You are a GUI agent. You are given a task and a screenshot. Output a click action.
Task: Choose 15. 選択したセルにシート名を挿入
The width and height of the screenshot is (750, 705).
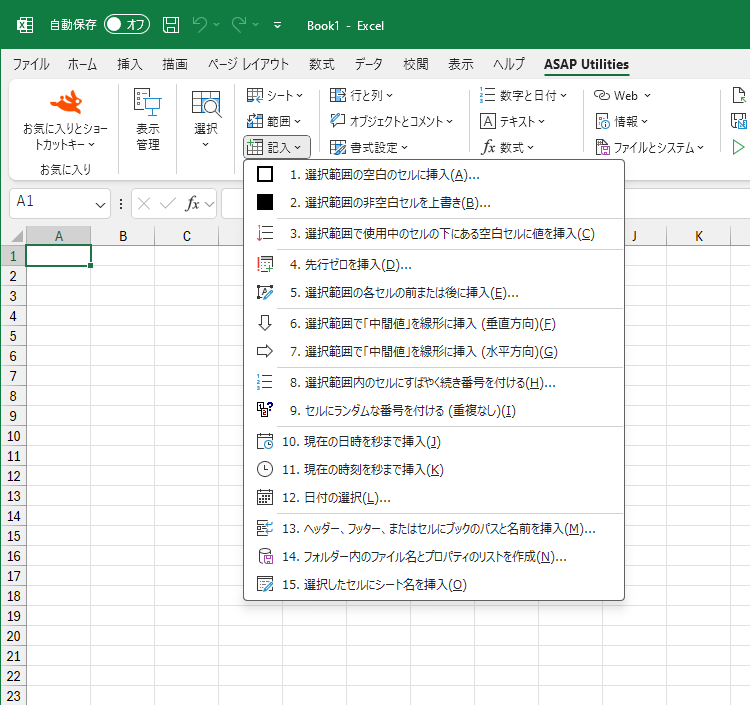tap(434, 584)
